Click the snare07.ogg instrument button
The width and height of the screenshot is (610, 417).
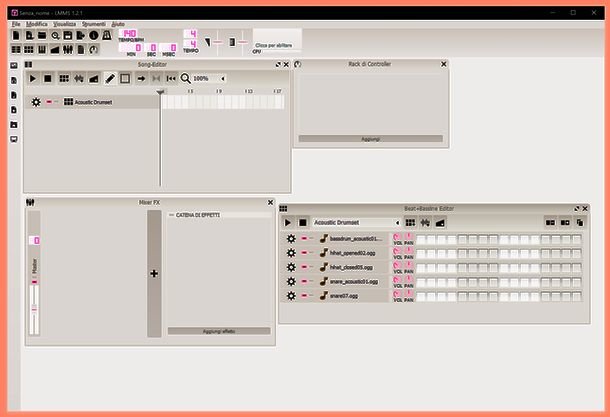click(x=354, y=296)
